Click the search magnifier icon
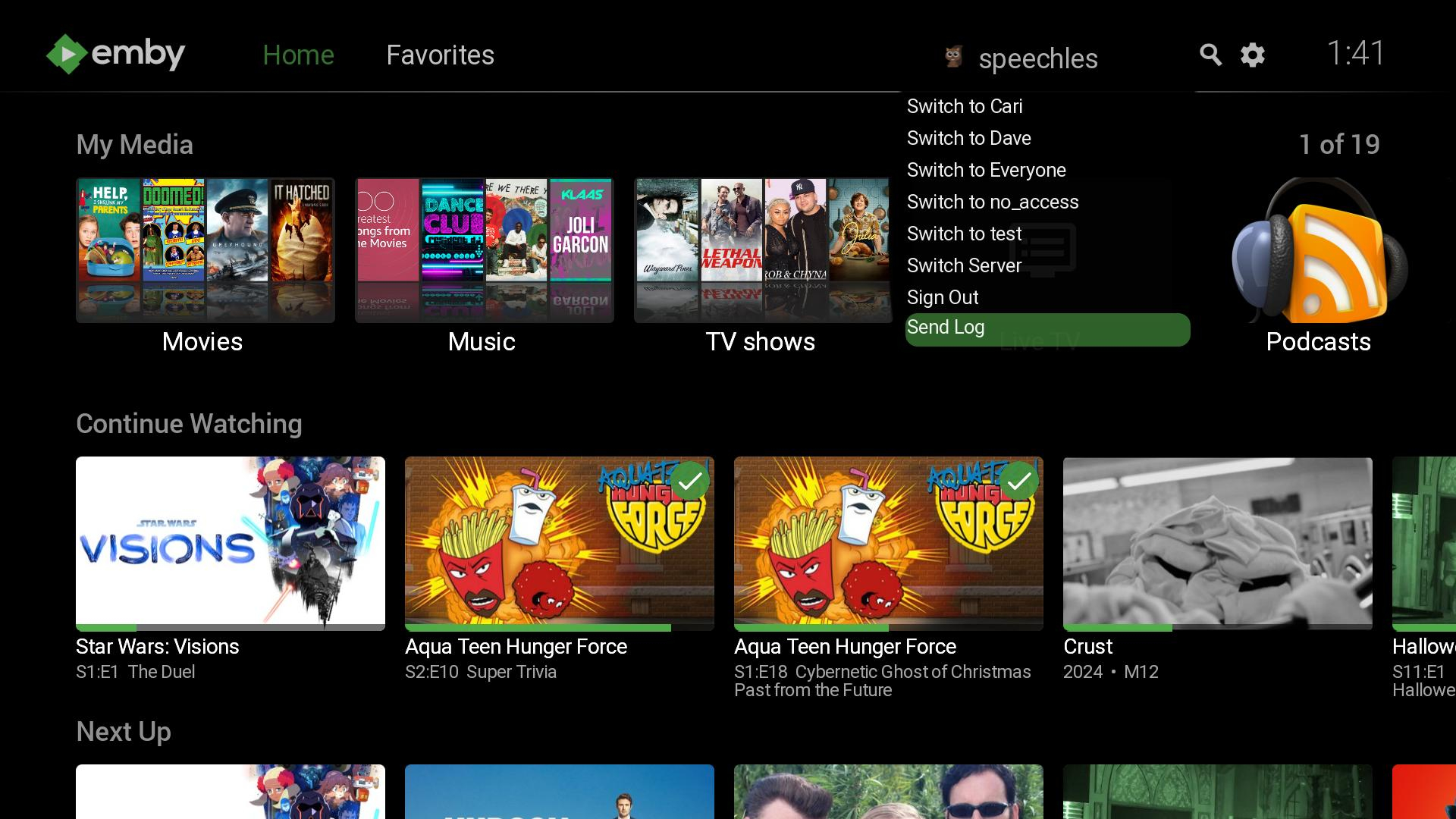The width and height of the screenshot is (1456, 819). click(x=1210, y=55)
